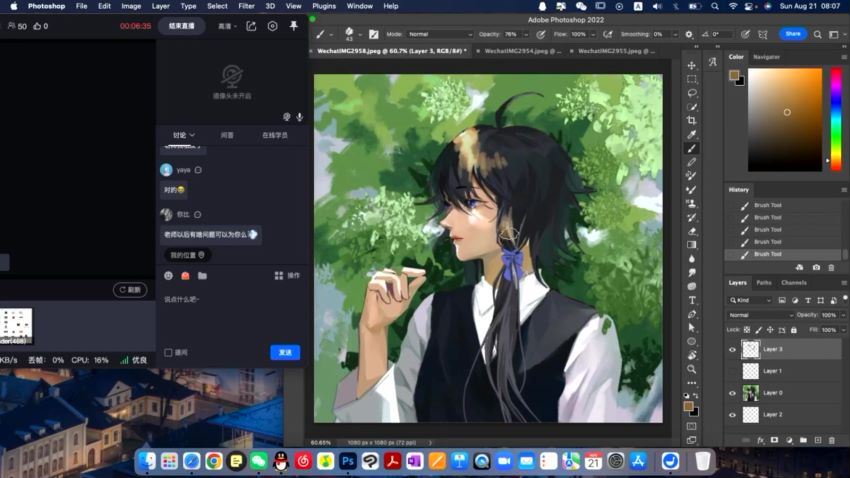Hide Layer 0 eye icon
The height and width of the screenshot is (478, 850).
tap(732, 393)
